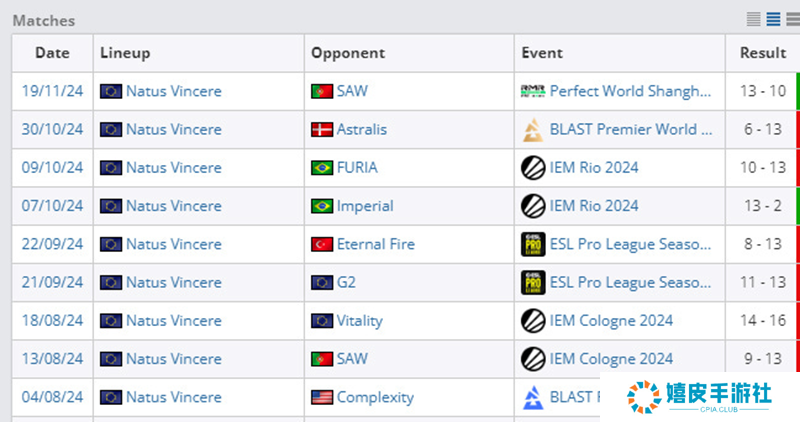Switch to compact row density view

tap(754, 19)
